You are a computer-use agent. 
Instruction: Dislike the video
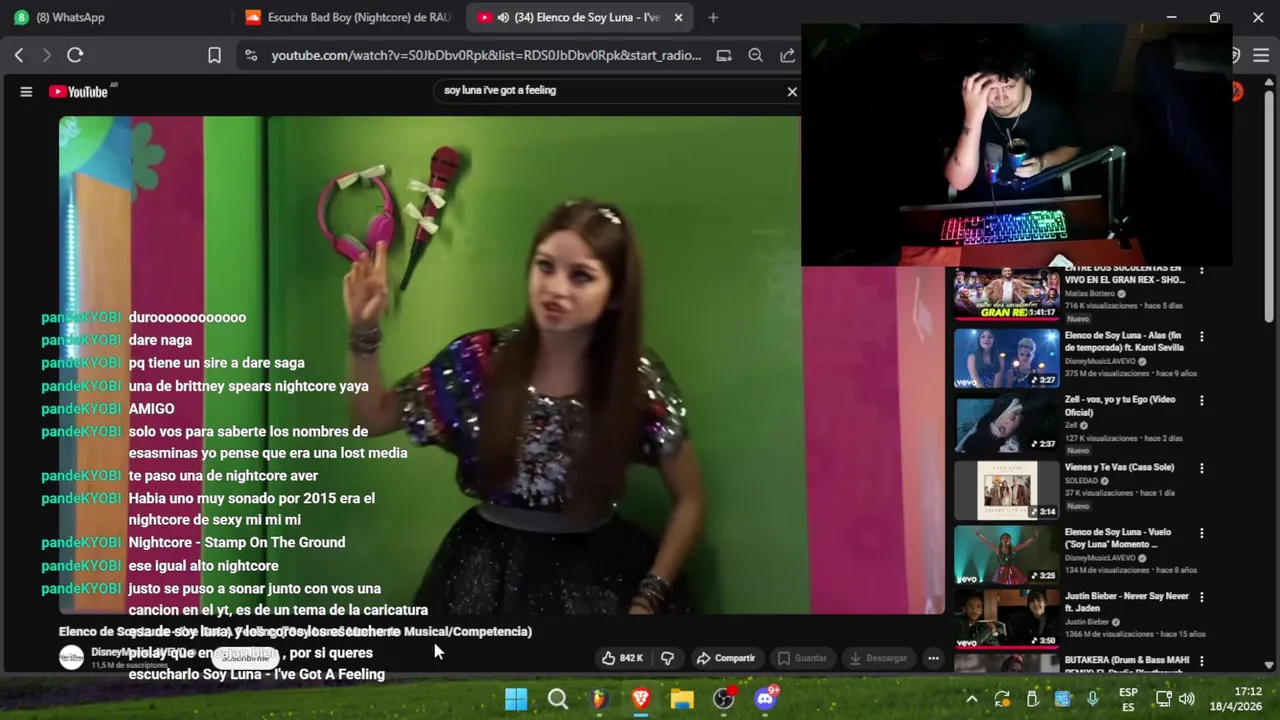coord(667,658)
